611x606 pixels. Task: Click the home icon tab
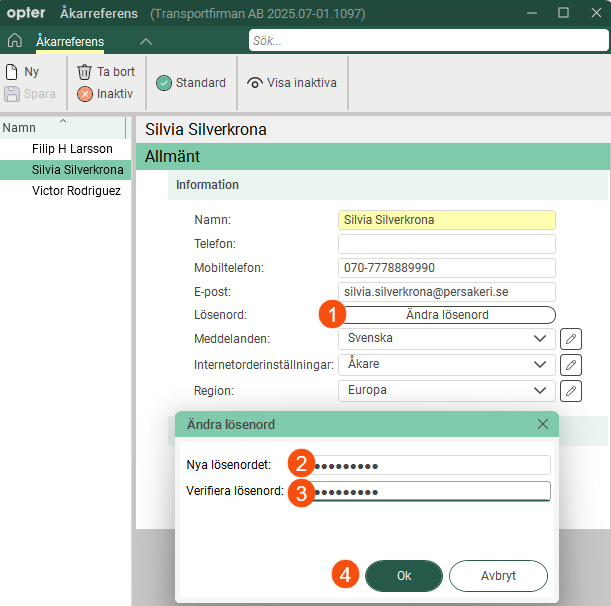click(x=14, y=41)
